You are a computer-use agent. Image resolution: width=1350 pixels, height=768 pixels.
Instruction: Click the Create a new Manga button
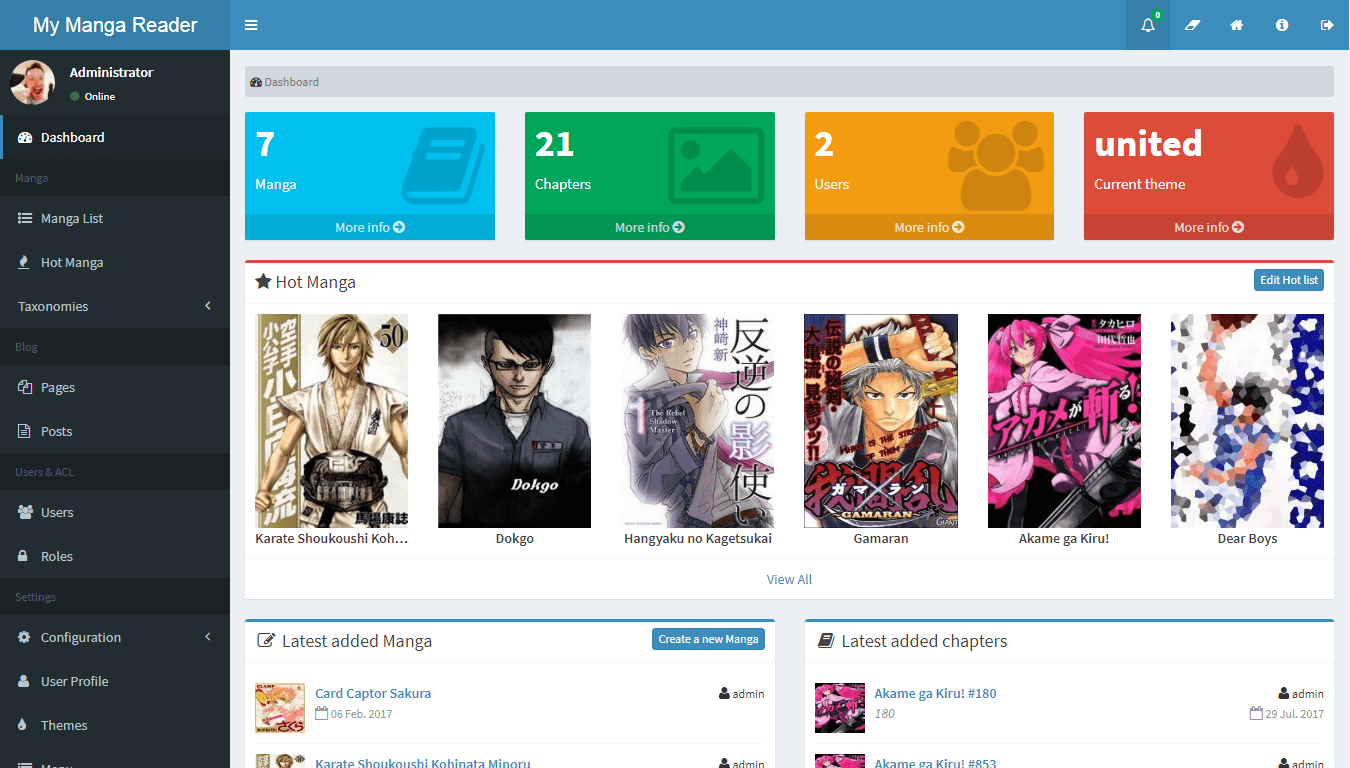(x=708, y=639)
